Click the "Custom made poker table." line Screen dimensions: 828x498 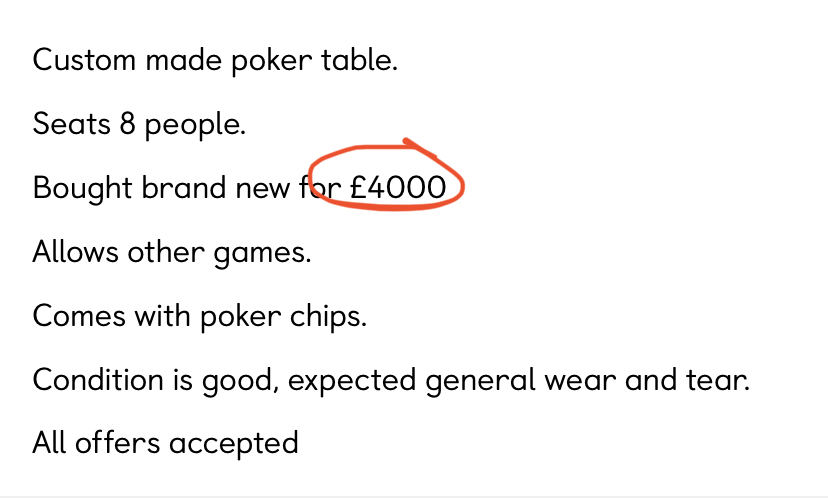(215, 60)
